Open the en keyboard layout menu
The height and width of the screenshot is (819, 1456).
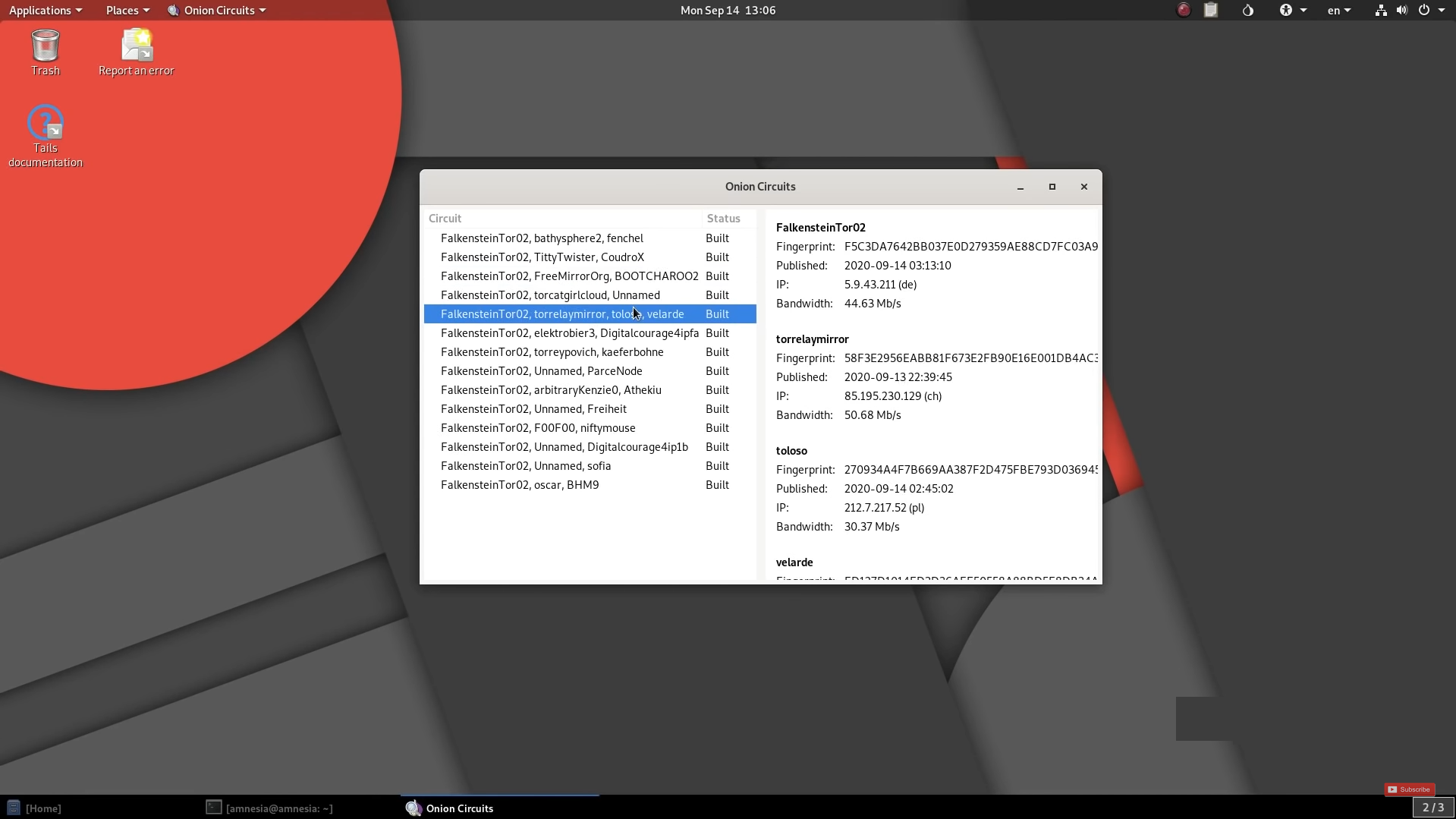coord(1339,10)
